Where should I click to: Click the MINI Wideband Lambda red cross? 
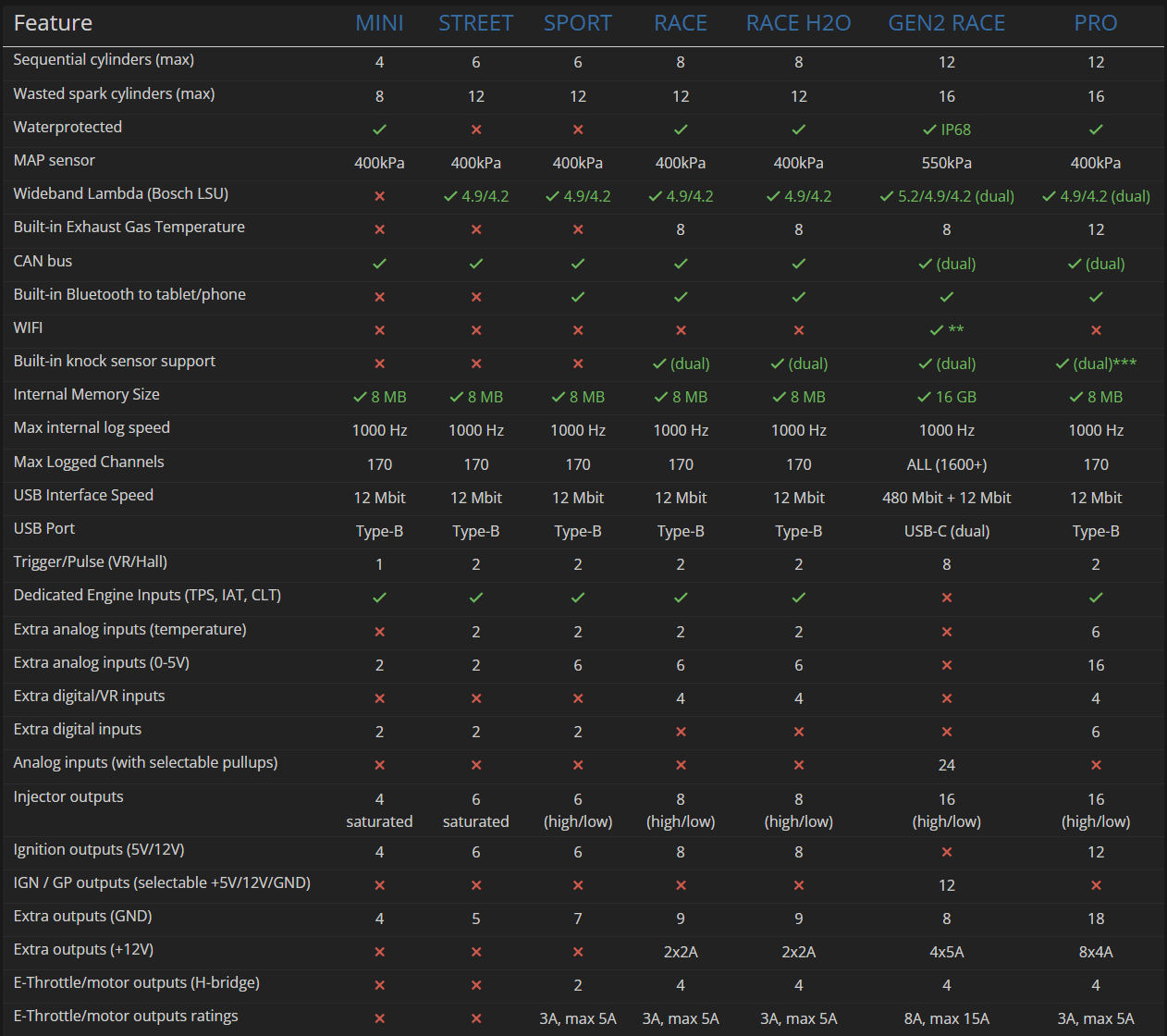(379, 196)
